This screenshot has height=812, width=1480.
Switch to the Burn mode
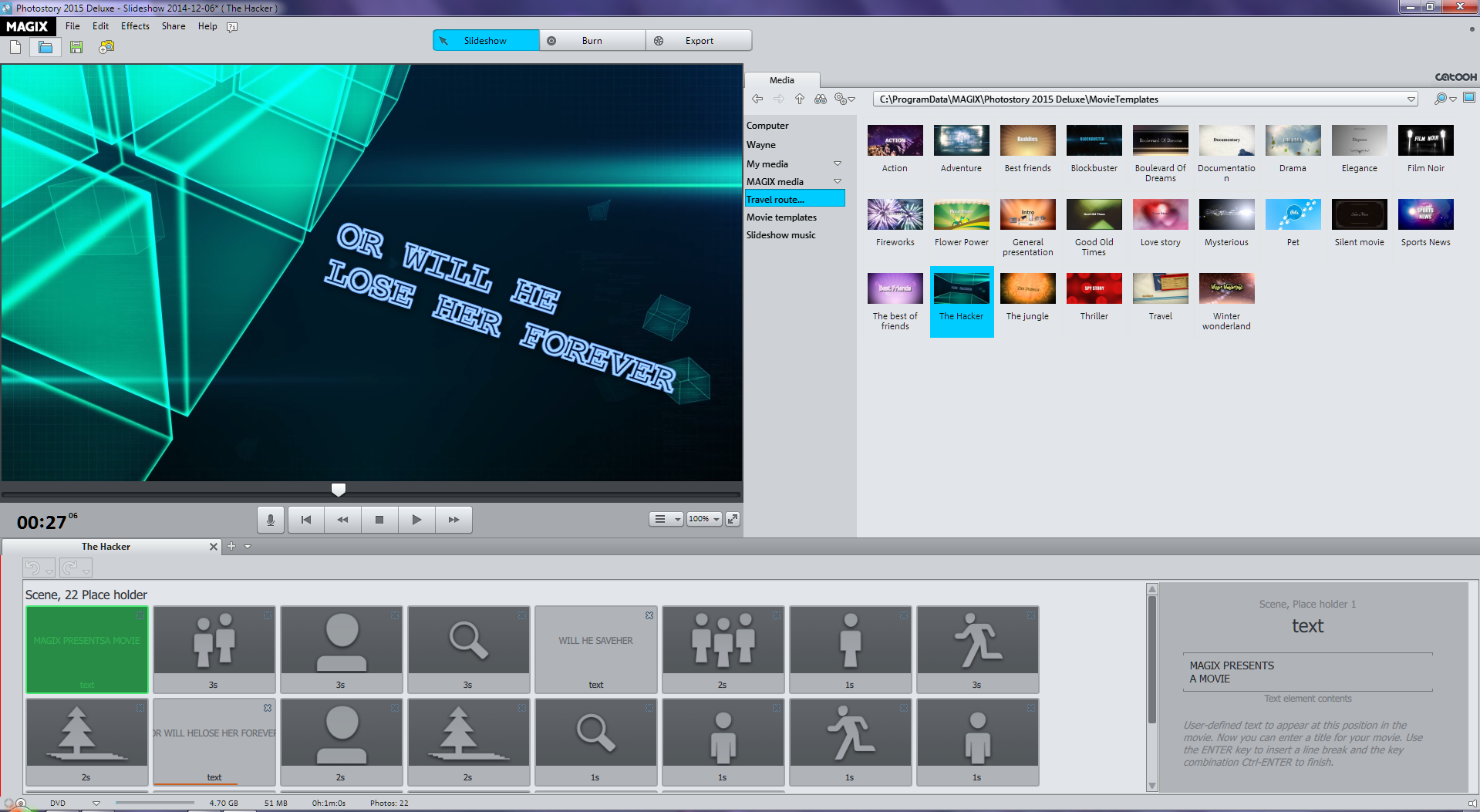(x=592, y=41)
